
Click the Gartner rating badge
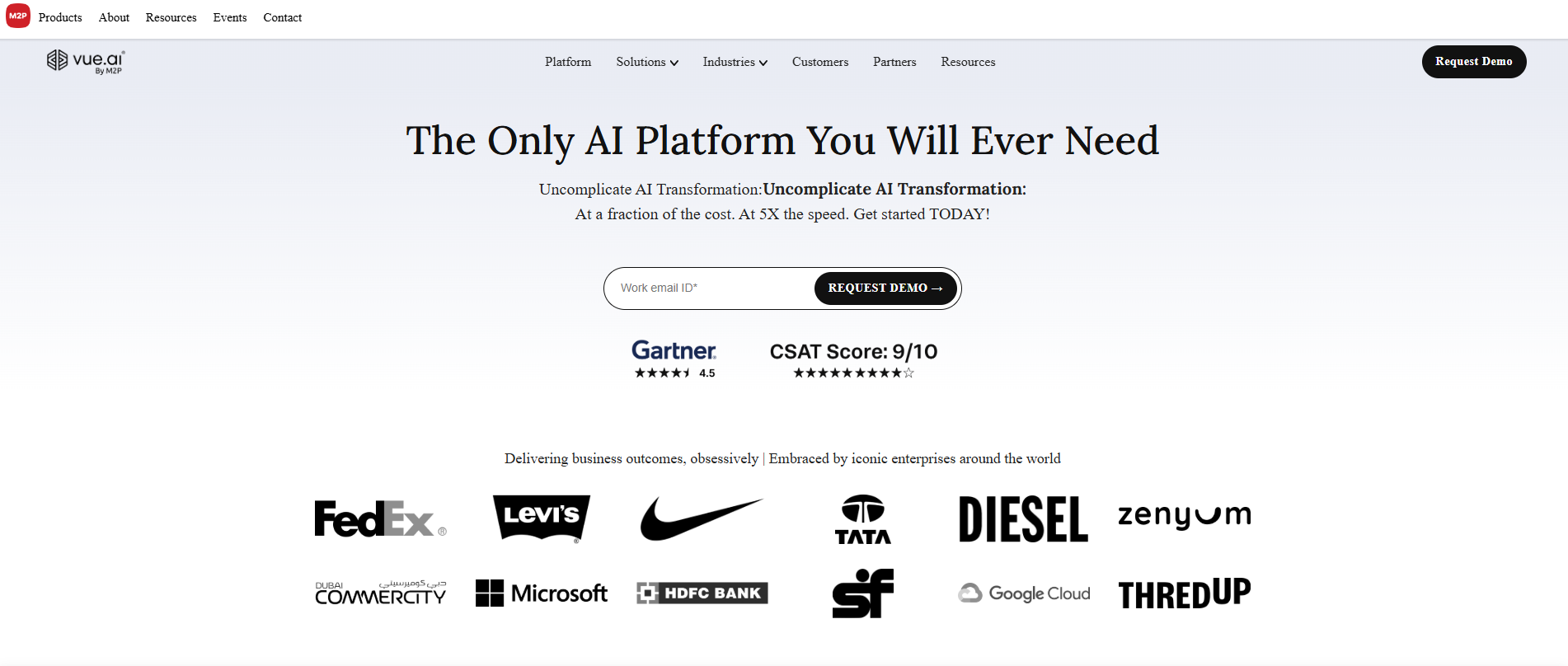(x=674, y=359)
